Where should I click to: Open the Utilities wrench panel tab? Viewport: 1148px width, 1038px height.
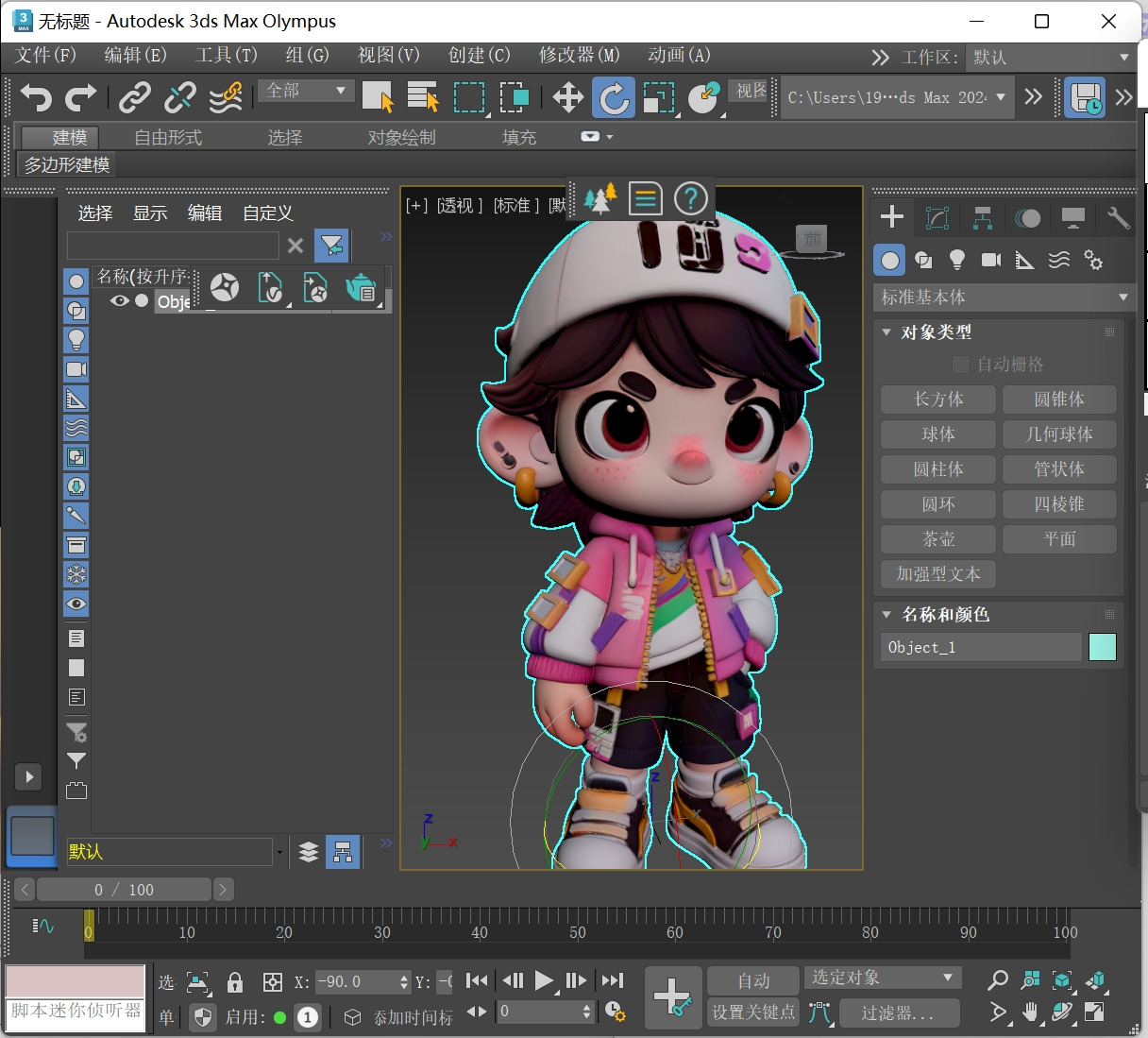coord(1118,218)
